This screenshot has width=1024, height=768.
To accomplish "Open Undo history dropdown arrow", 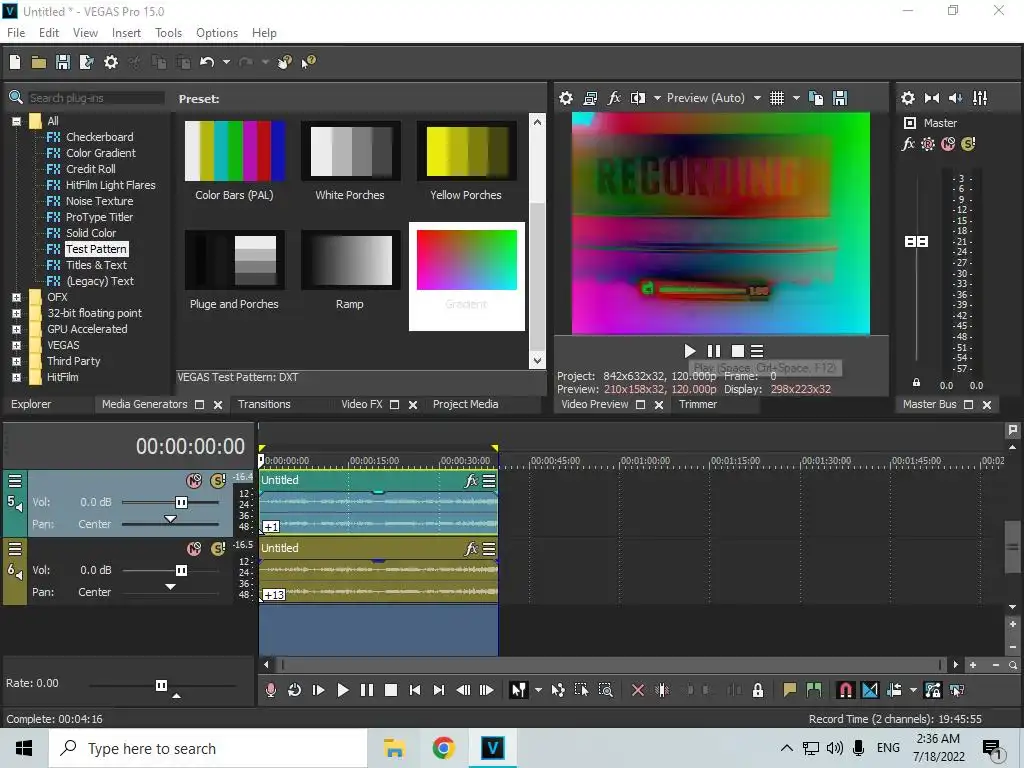I will tap(226, 62).
